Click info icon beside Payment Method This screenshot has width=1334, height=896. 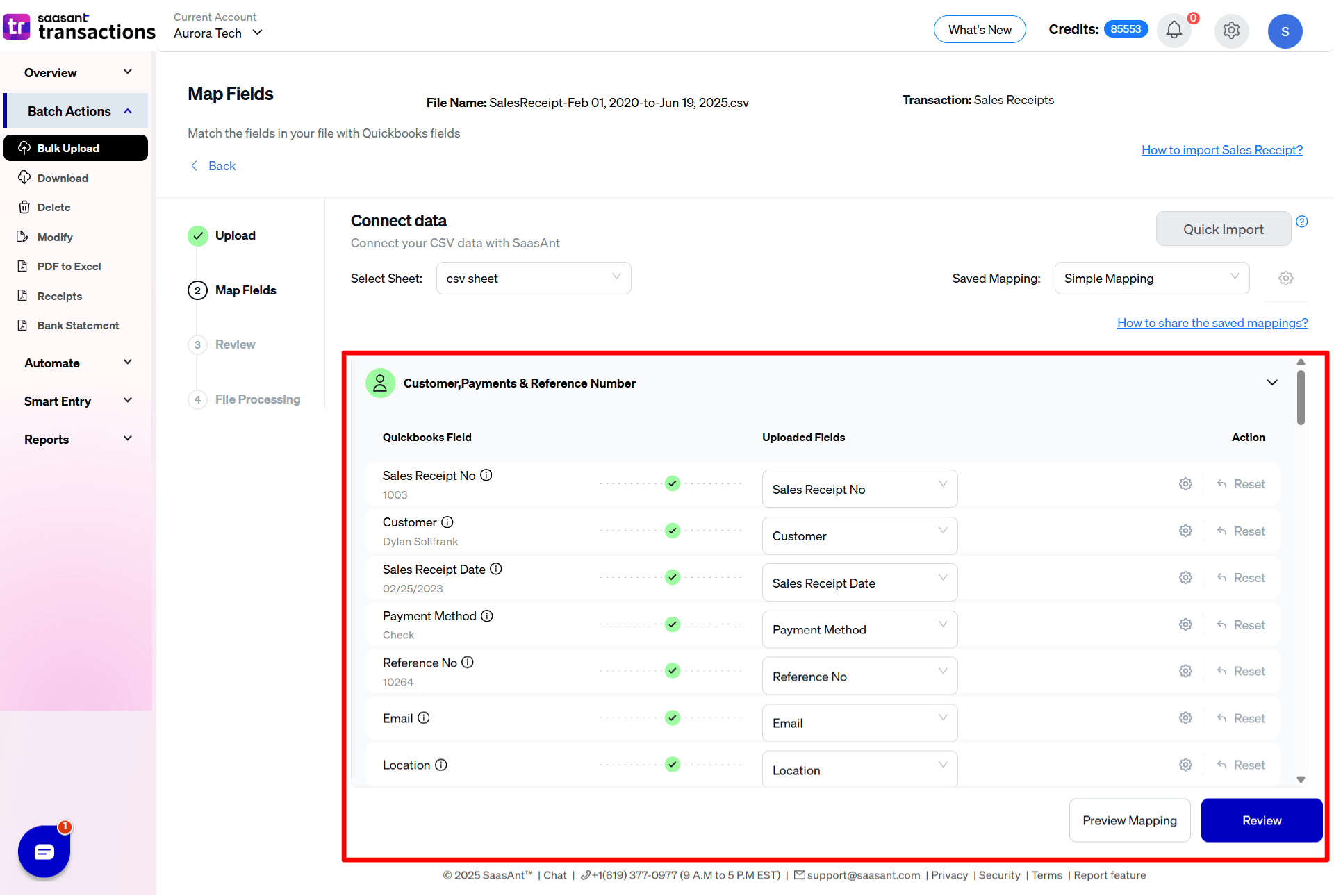487,615
